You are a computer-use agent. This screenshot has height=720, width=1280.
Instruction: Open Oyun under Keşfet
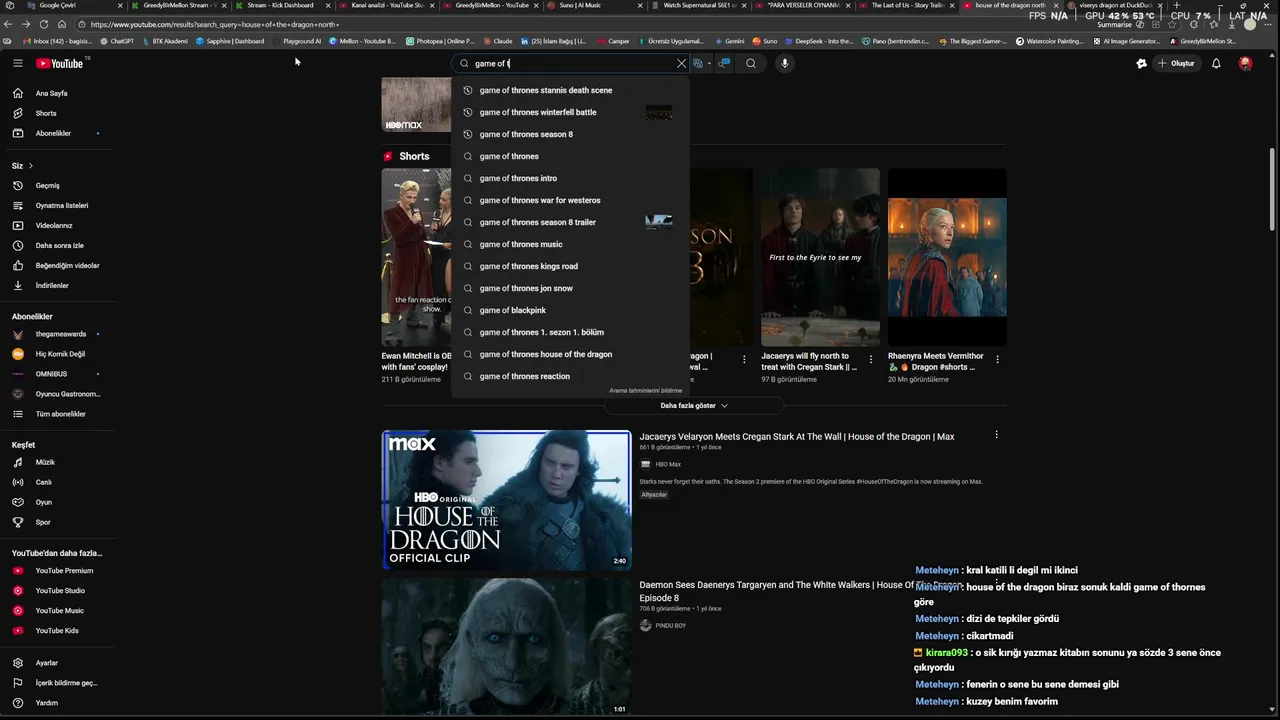44,502
